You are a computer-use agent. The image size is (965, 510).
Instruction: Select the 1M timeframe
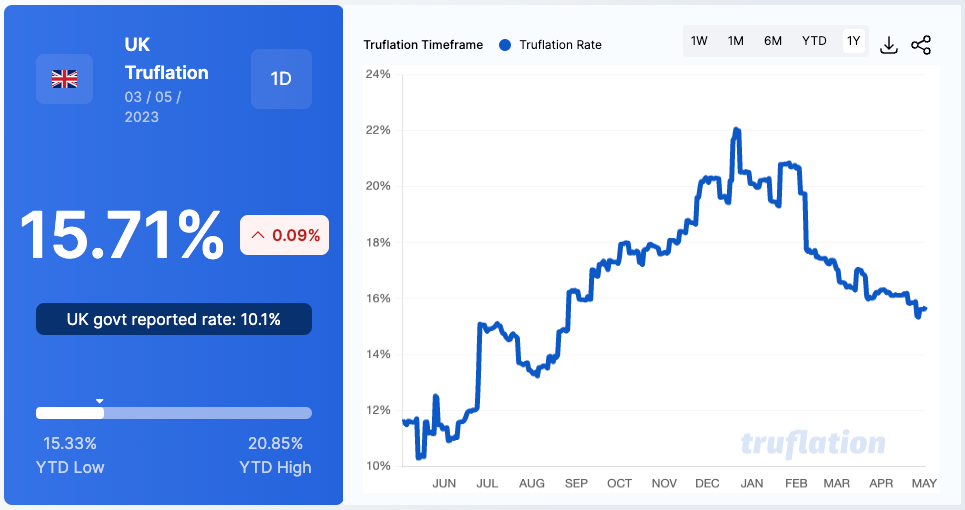[x=735, y=41]
